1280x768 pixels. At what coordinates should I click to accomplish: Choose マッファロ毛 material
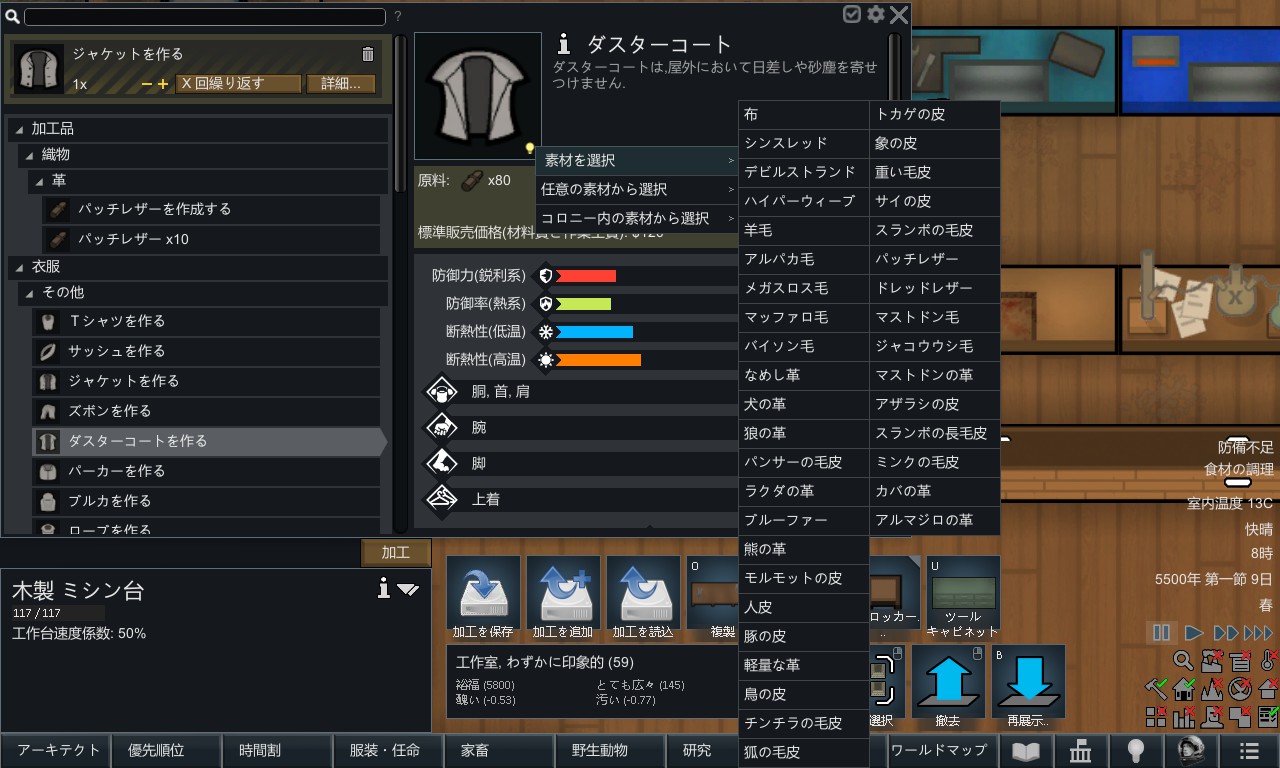[803, 317]
